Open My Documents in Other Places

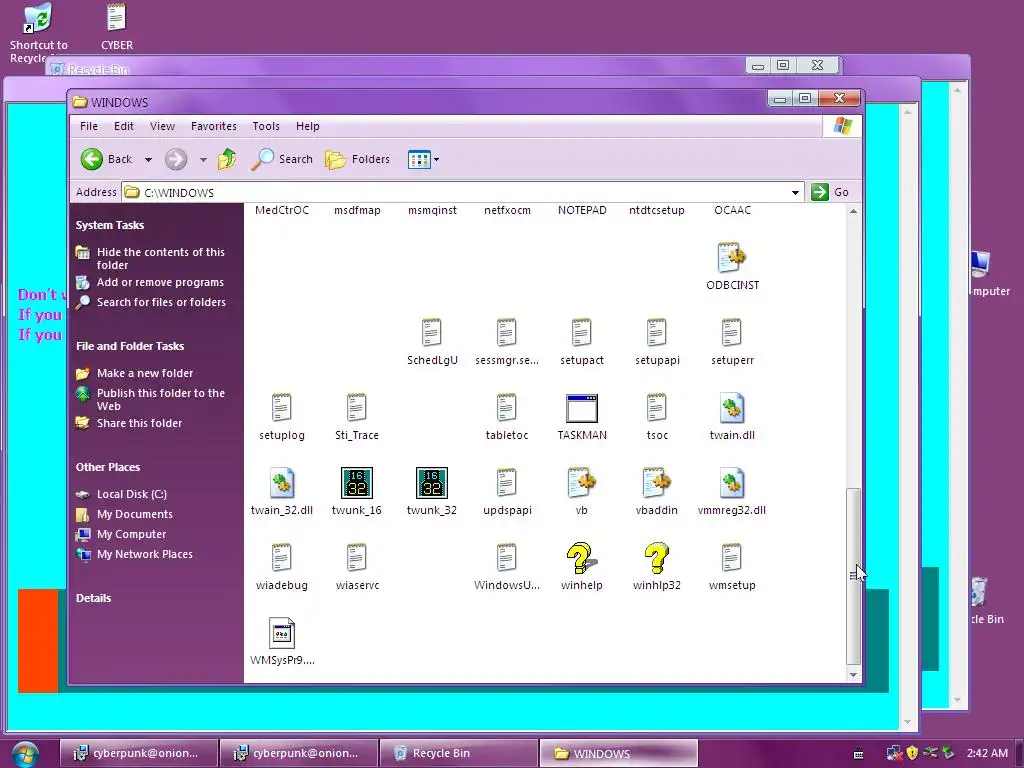point(135,514)
